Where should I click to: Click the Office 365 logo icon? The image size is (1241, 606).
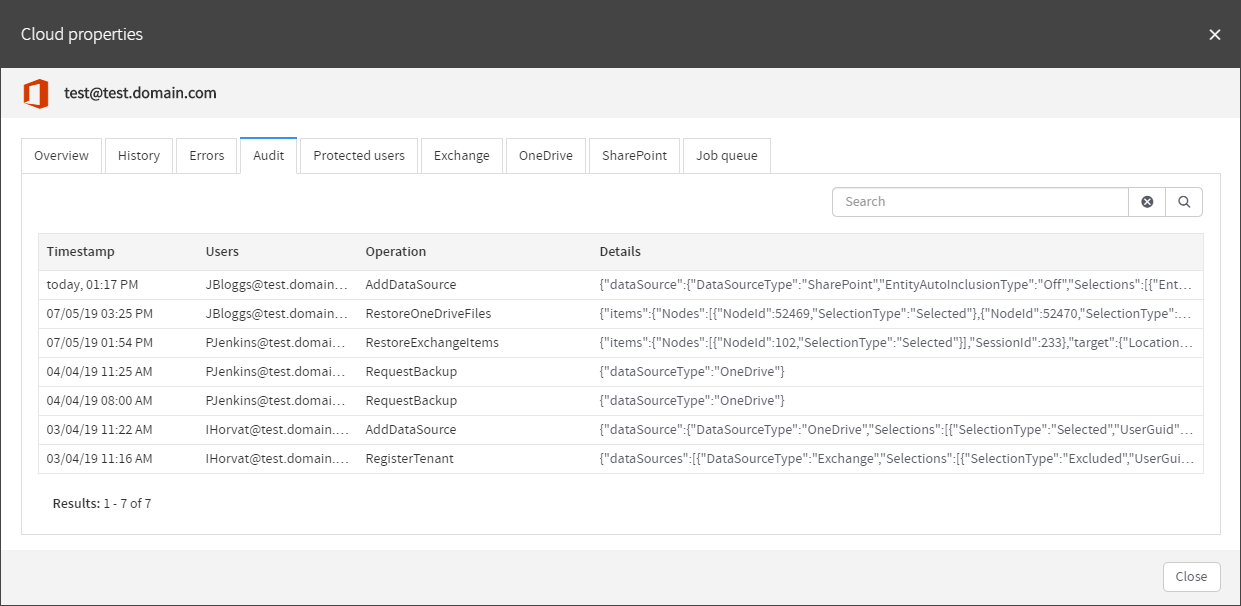(x=36, y=94)
